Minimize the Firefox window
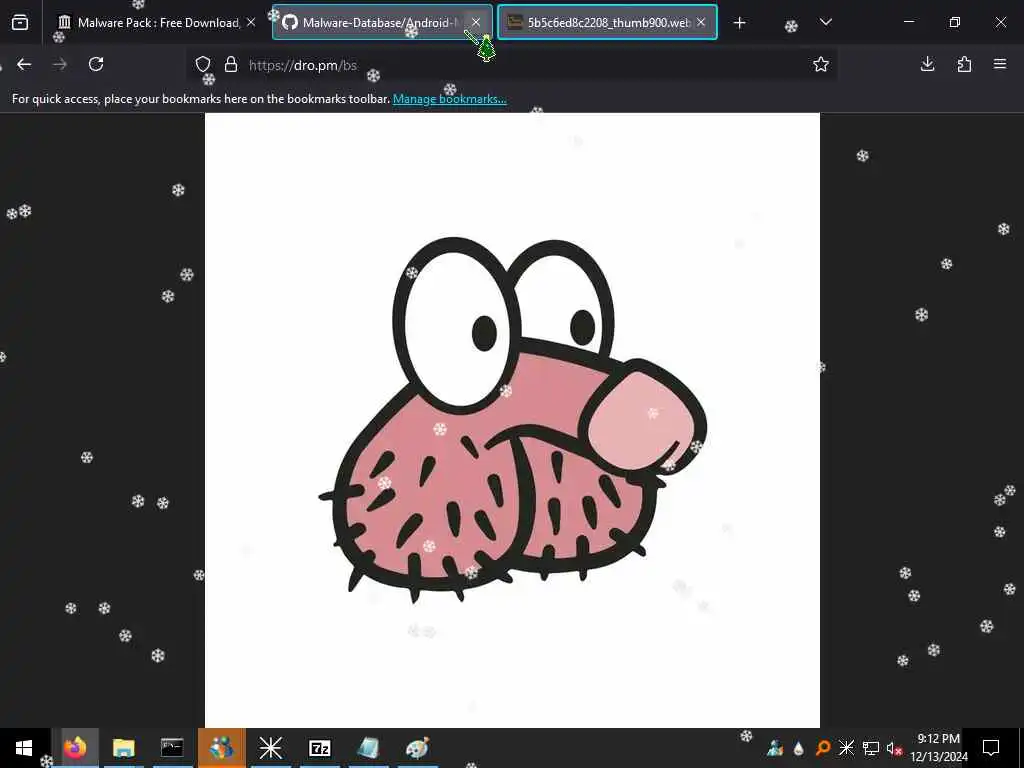This screenshot has width=1024, height=768. [x=909, y=22]
